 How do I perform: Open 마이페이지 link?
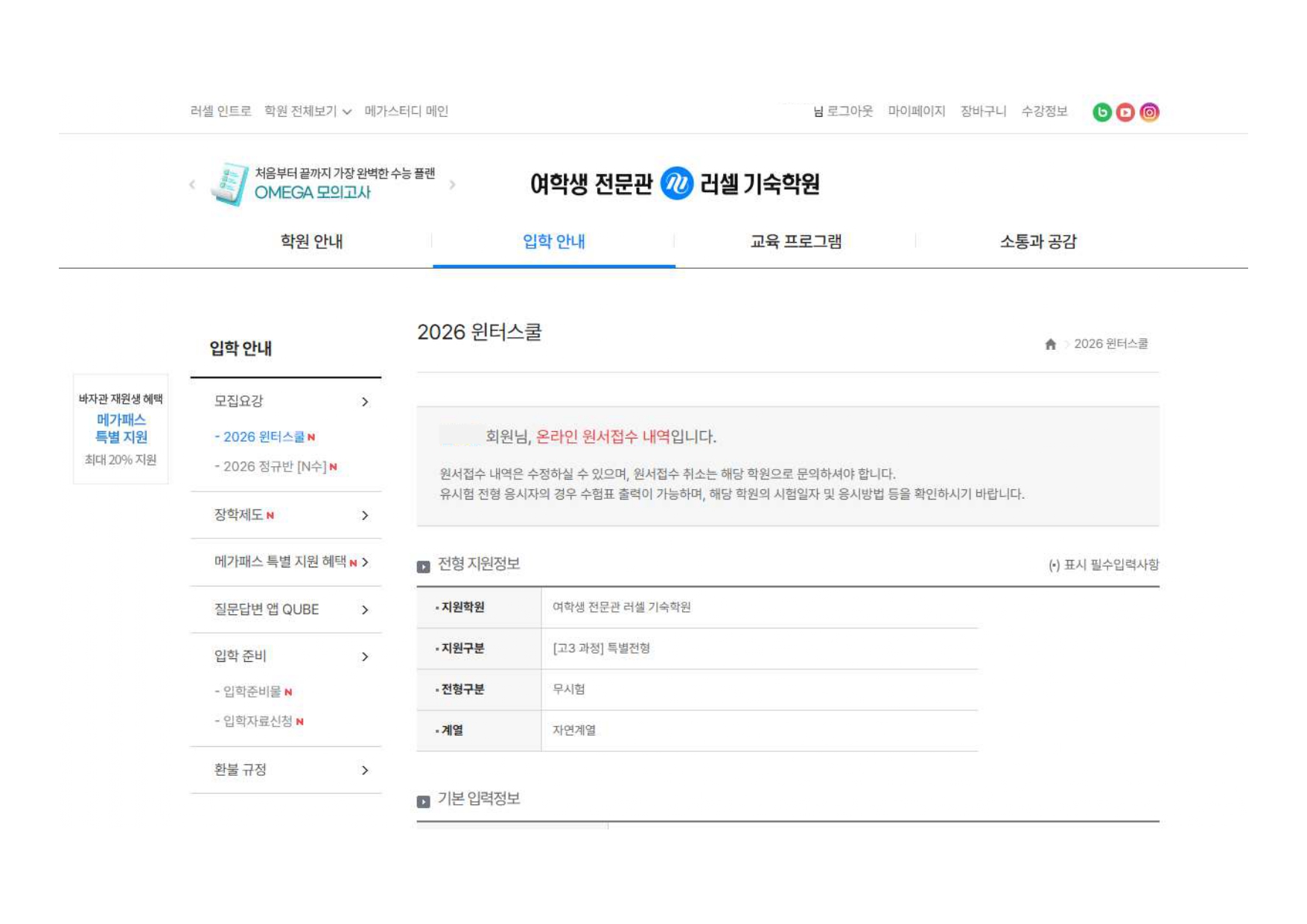pyautogui.click(x=916, y=112)
